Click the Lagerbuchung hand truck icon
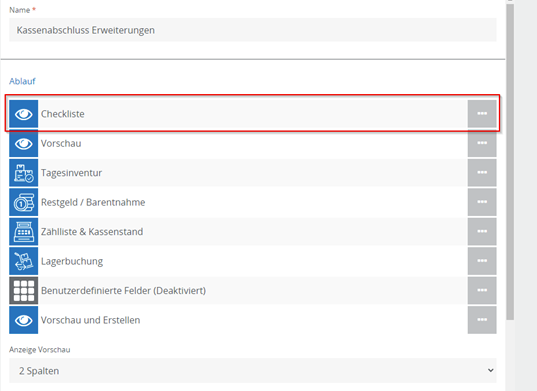 pos(24,261)
